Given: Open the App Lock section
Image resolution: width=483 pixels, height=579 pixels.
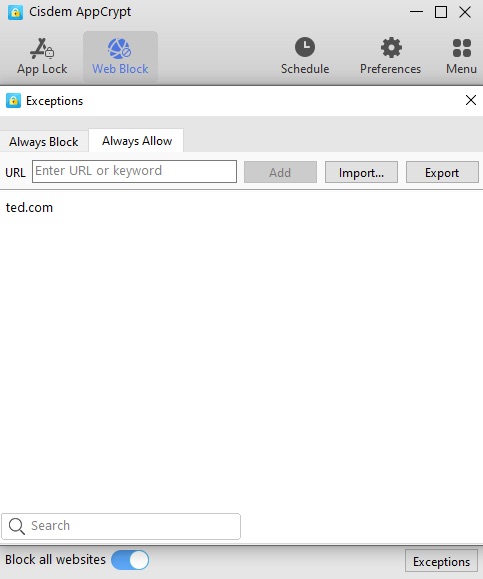Looking at the screenshot, I should (x=42, y=56).
